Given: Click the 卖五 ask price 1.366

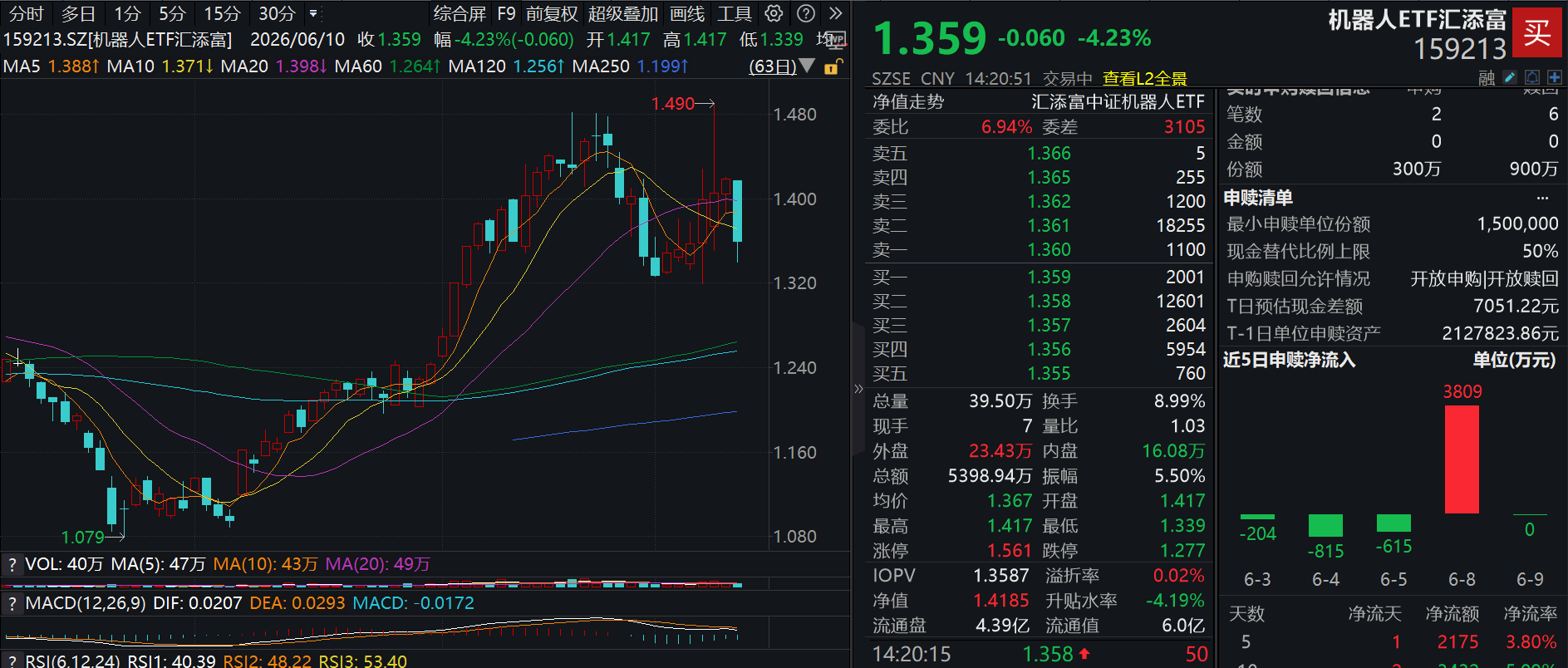Looking at the screenshot, I should coord(1049,154).
